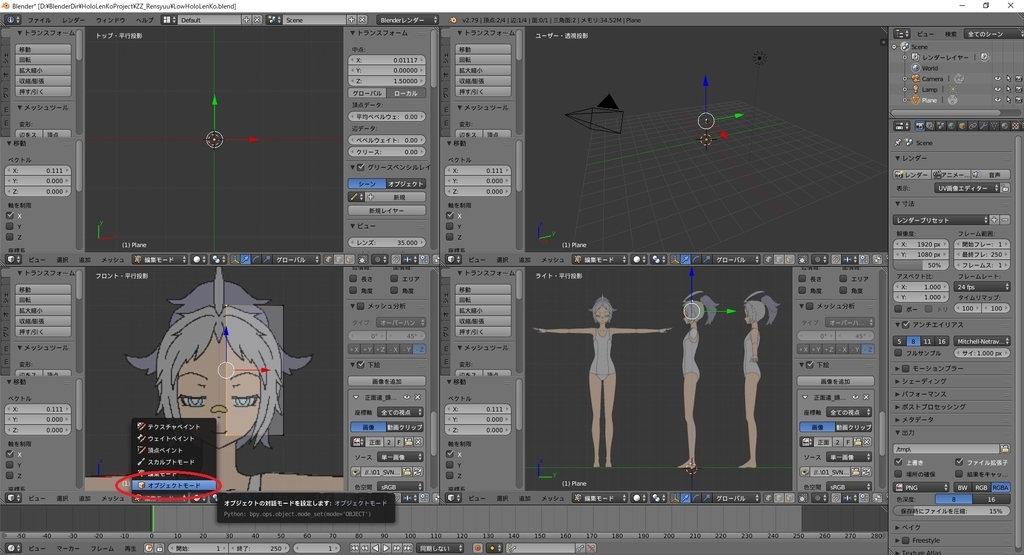Screen dimensions: 1024x555
Task: Adjust file compression 15% slider
Action: pyautogui.click(x=952, y=511)
